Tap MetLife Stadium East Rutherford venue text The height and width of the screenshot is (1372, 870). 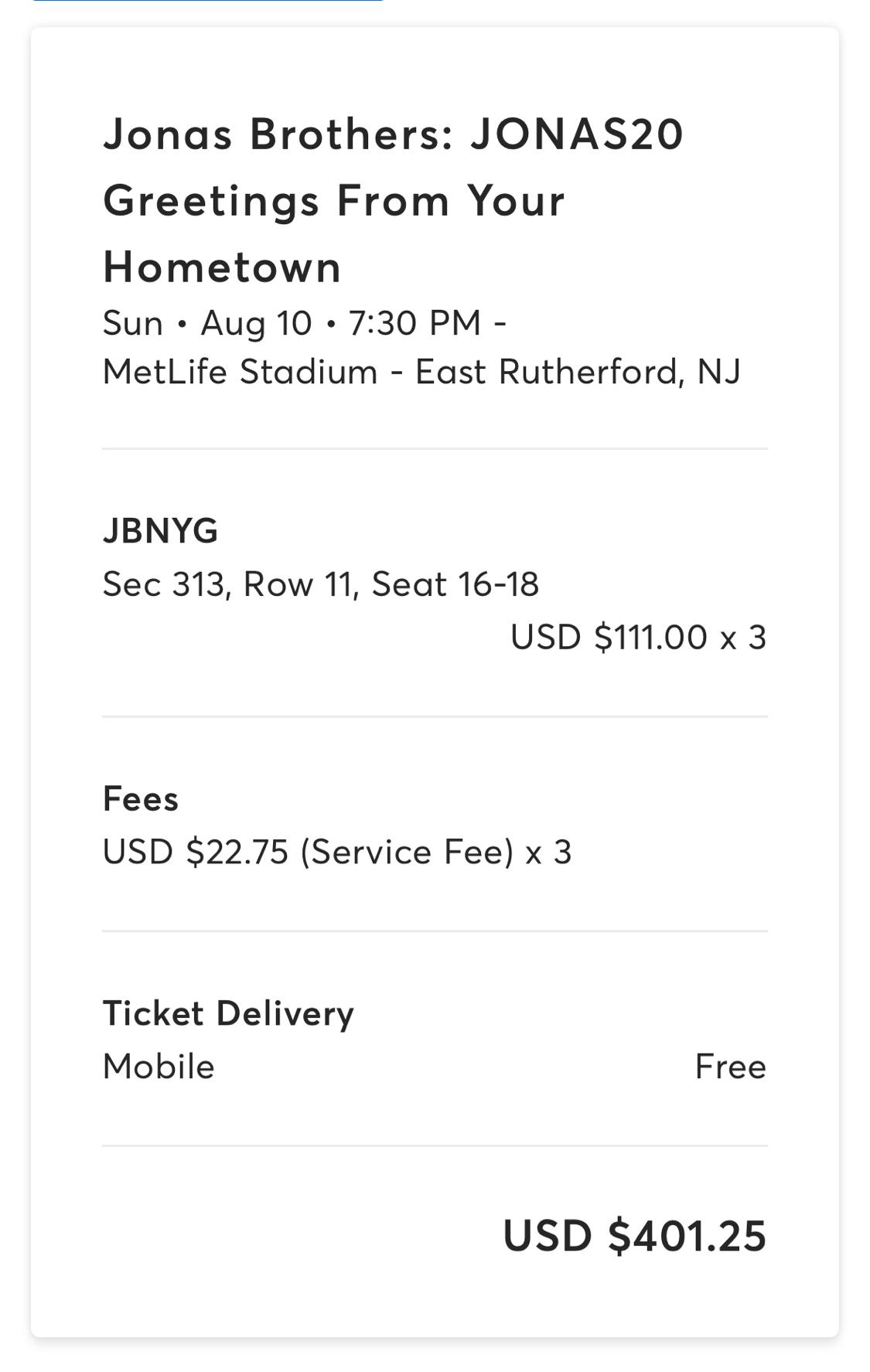coord(422,372)
